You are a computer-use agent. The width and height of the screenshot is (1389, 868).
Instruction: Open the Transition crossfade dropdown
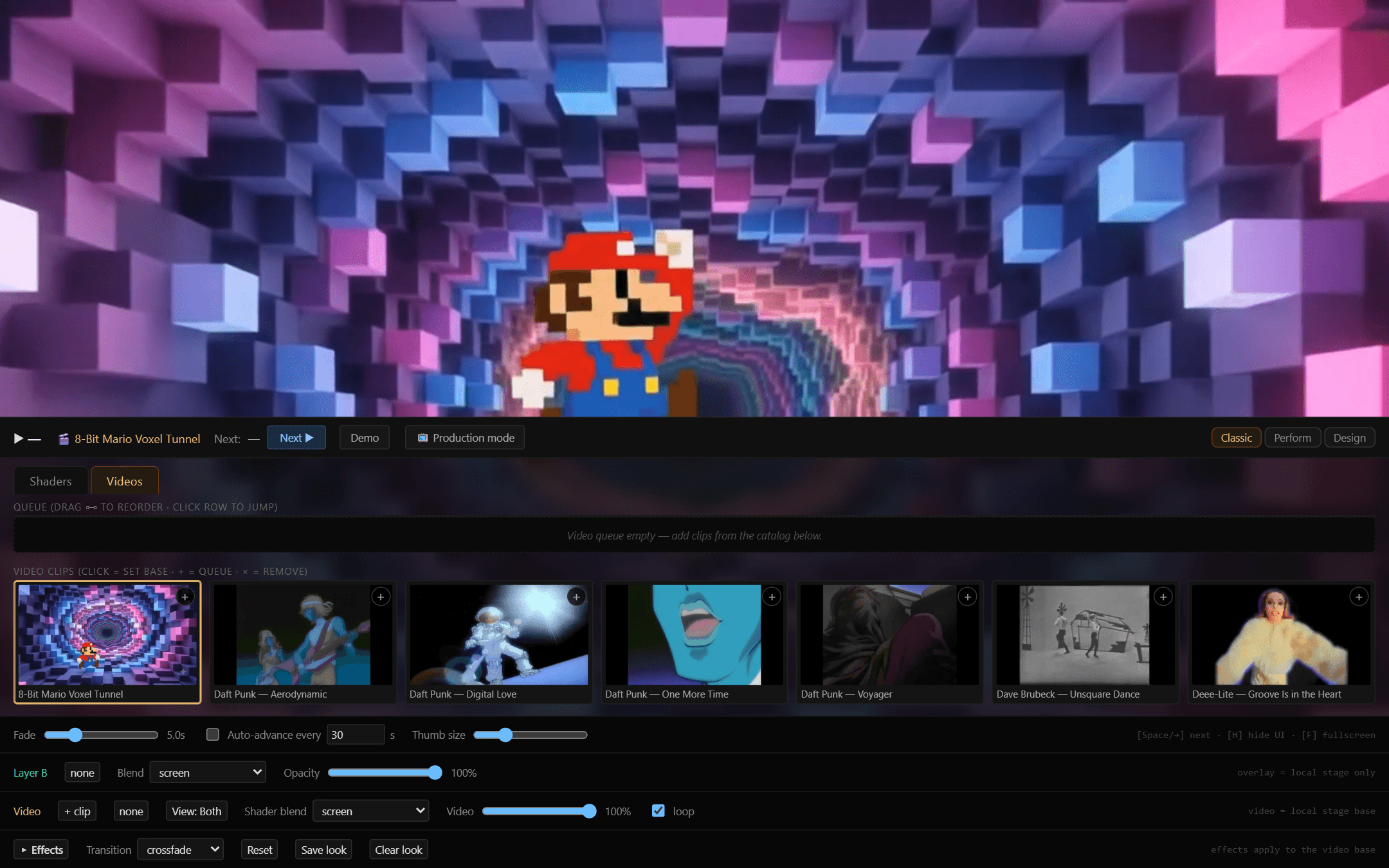point(180,849)
